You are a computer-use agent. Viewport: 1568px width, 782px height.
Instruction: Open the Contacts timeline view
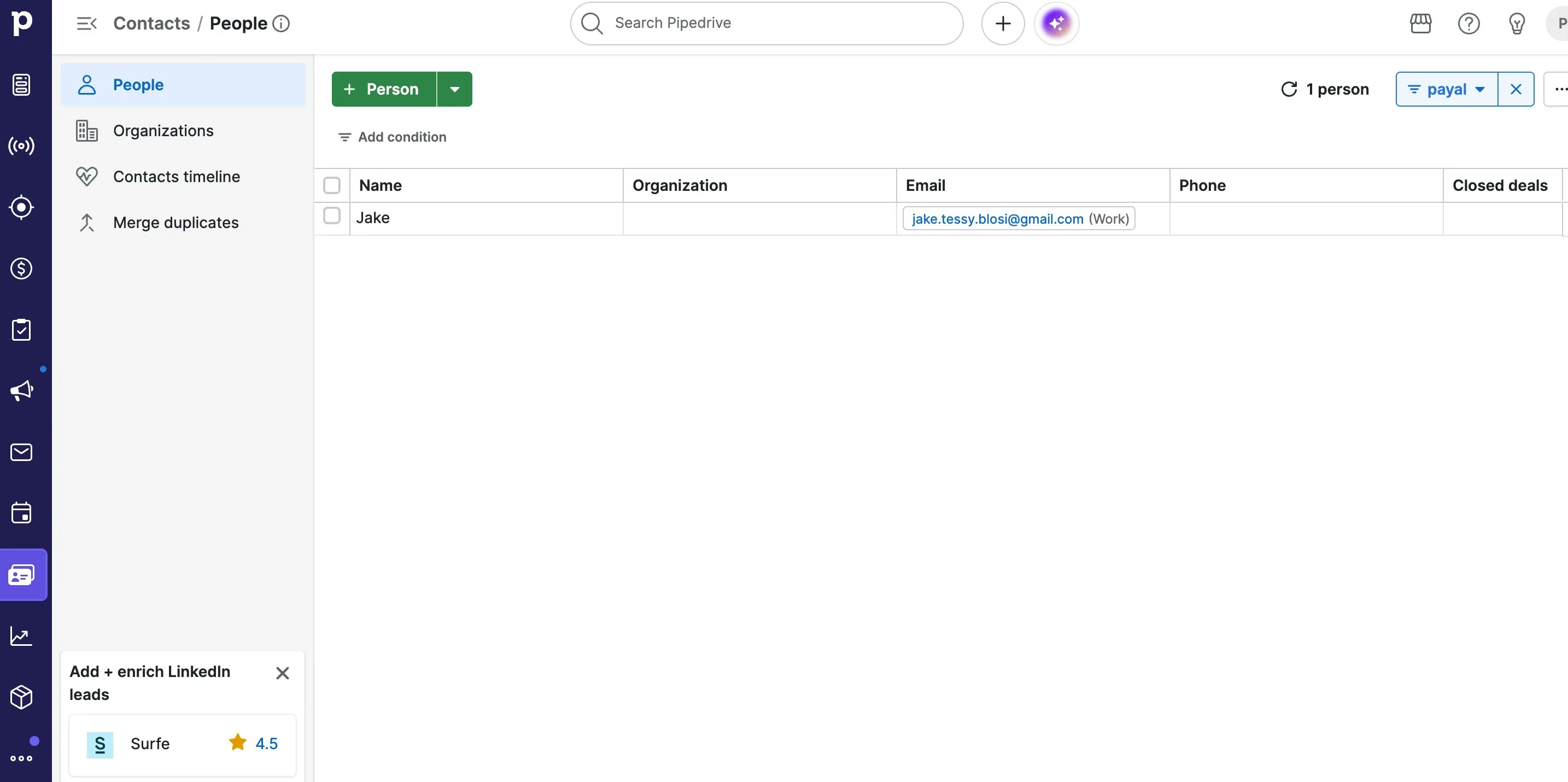point(177,176)
